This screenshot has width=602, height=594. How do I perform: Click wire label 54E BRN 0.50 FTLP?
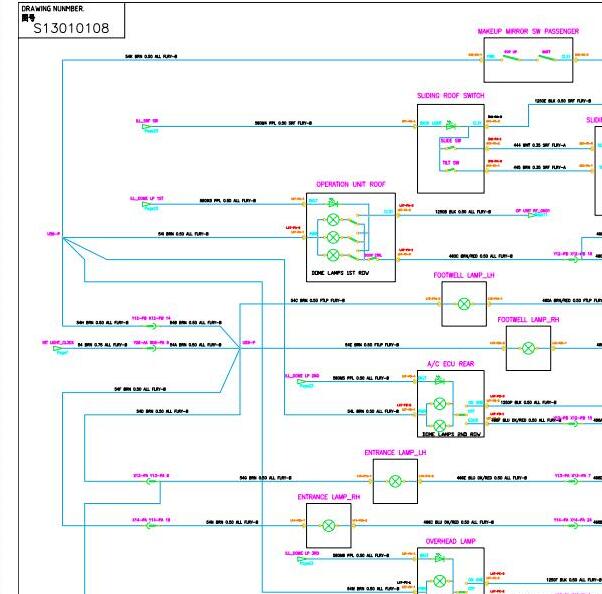click(372, 345)
